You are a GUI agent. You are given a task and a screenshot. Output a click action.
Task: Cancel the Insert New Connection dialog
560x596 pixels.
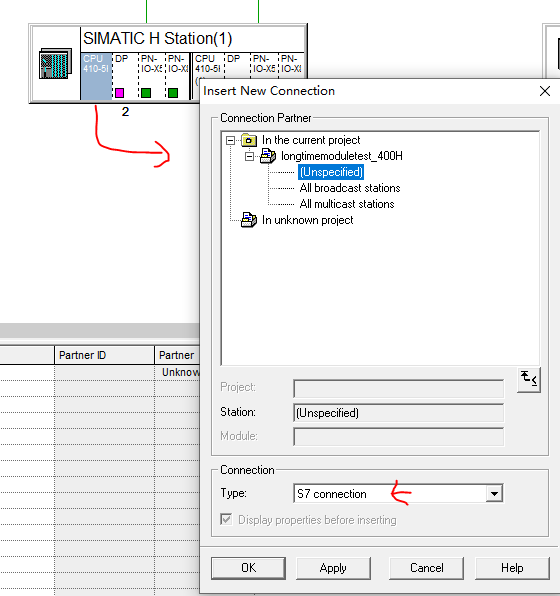(427, 568)
